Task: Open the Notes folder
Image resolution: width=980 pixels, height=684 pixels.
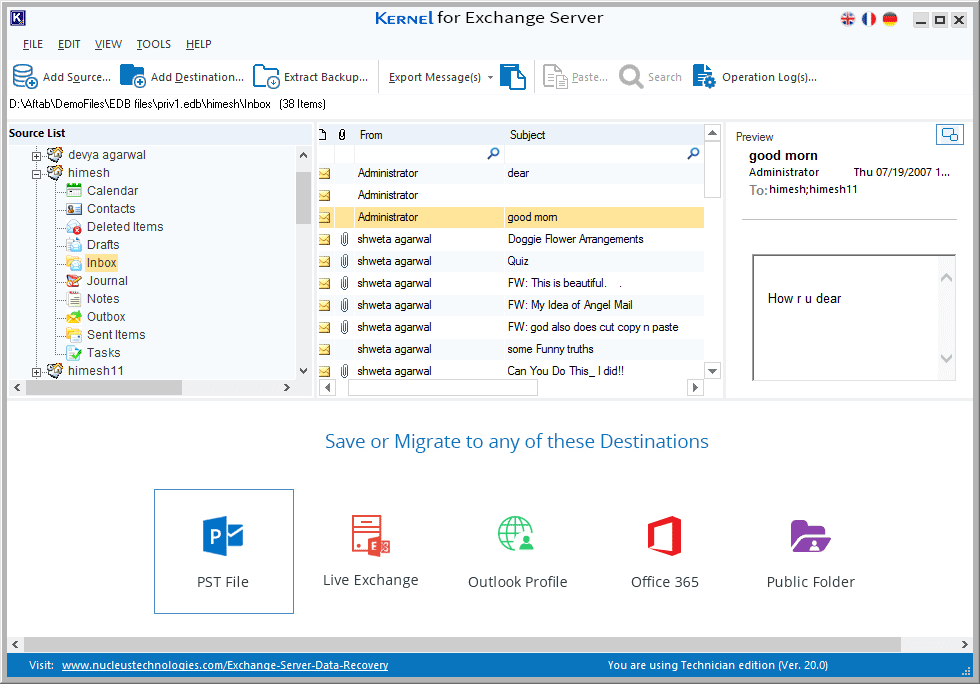Action: 102,299
